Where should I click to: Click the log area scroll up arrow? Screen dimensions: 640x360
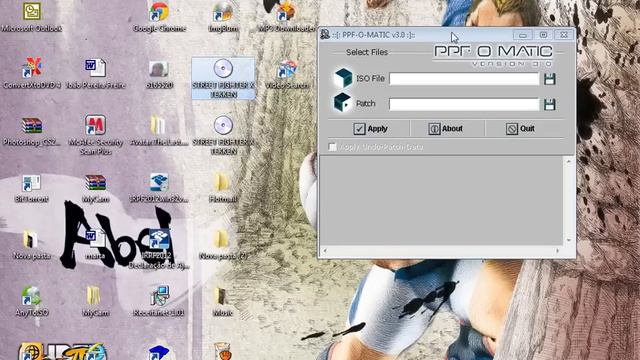(568, 162)
